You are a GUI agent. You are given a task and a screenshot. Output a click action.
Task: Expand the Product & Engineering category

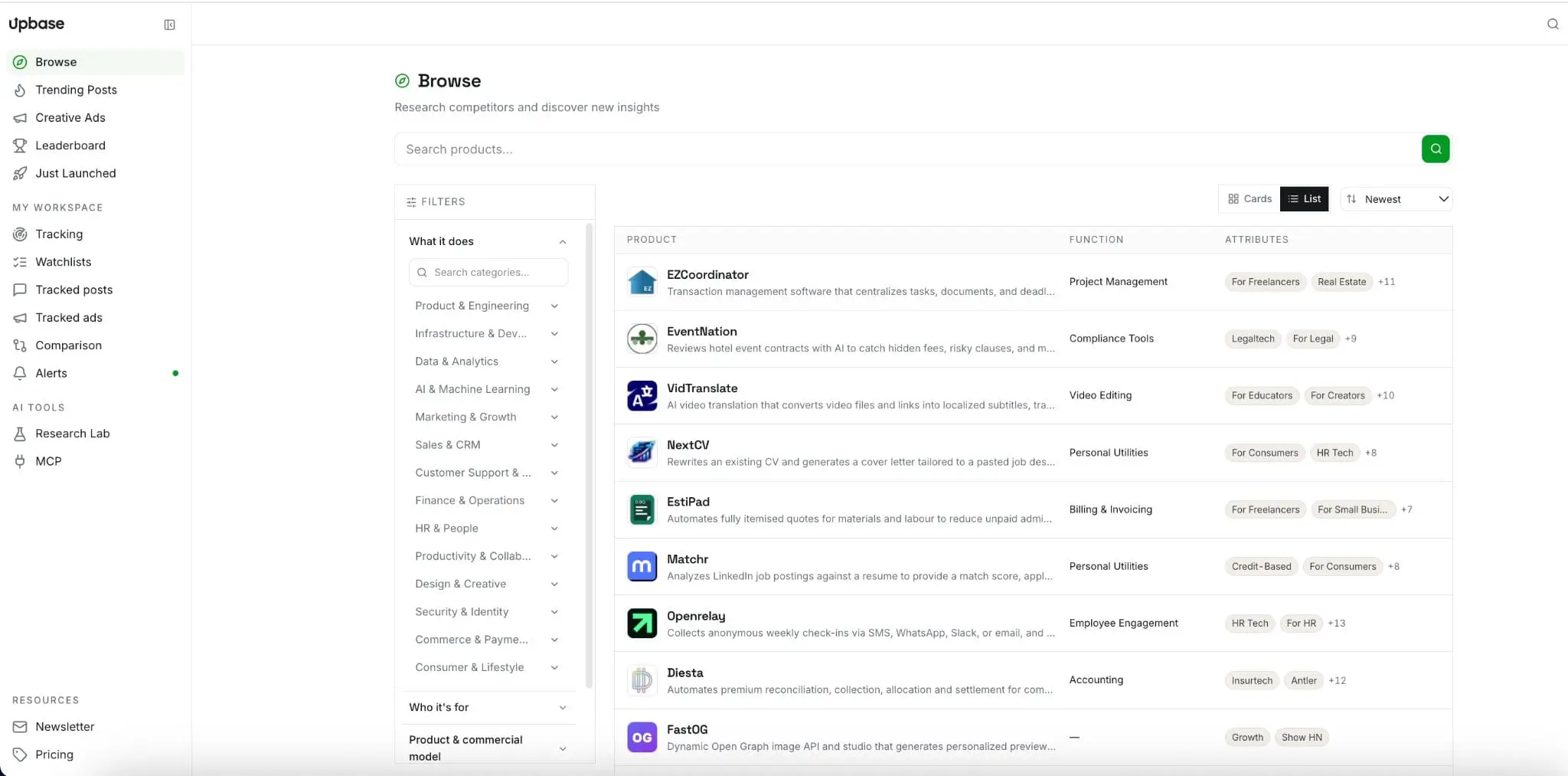[x=487, y=306]
